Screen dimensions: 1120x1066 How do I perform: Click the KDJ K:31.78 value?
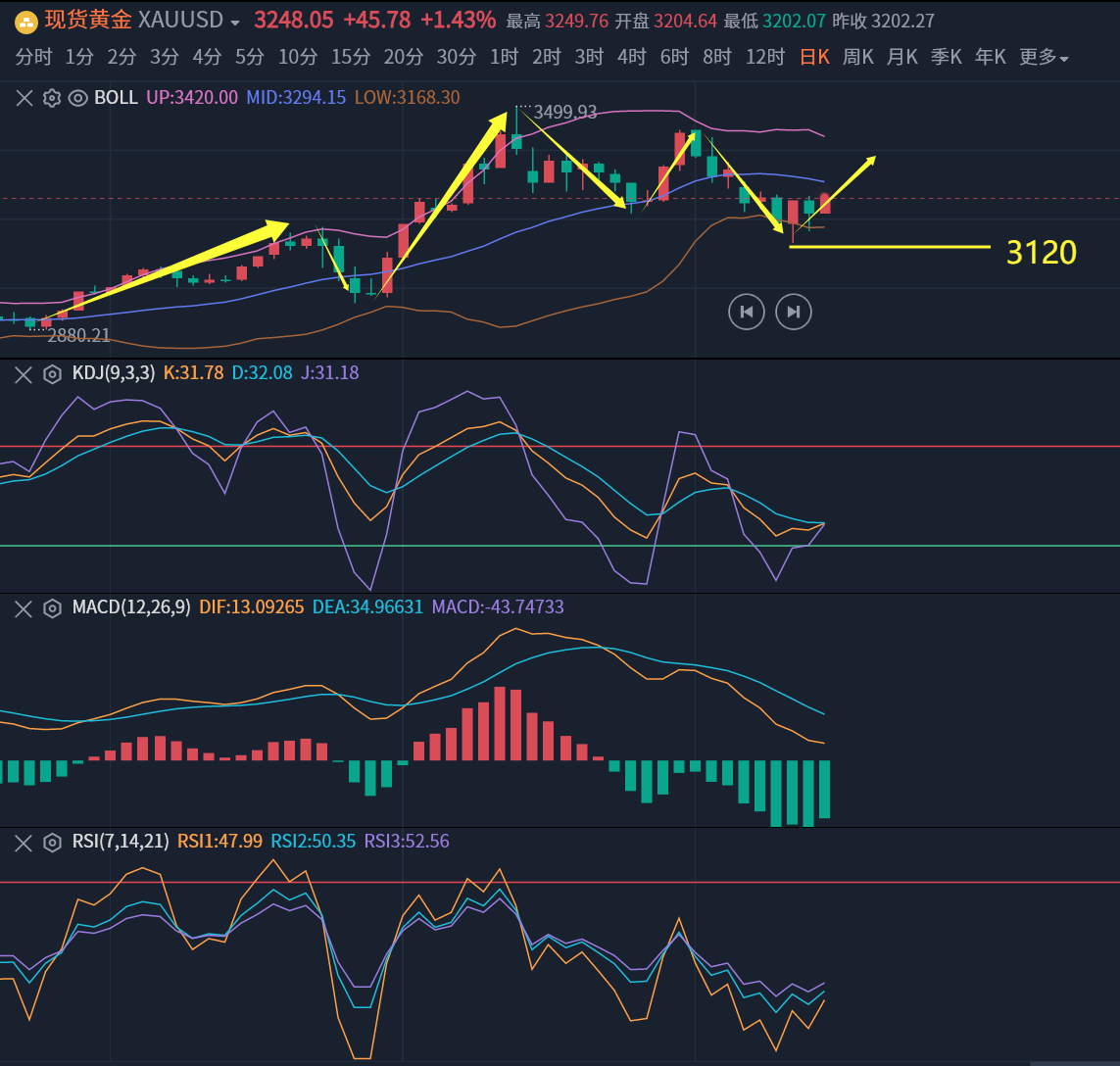[x=194, y=373]
